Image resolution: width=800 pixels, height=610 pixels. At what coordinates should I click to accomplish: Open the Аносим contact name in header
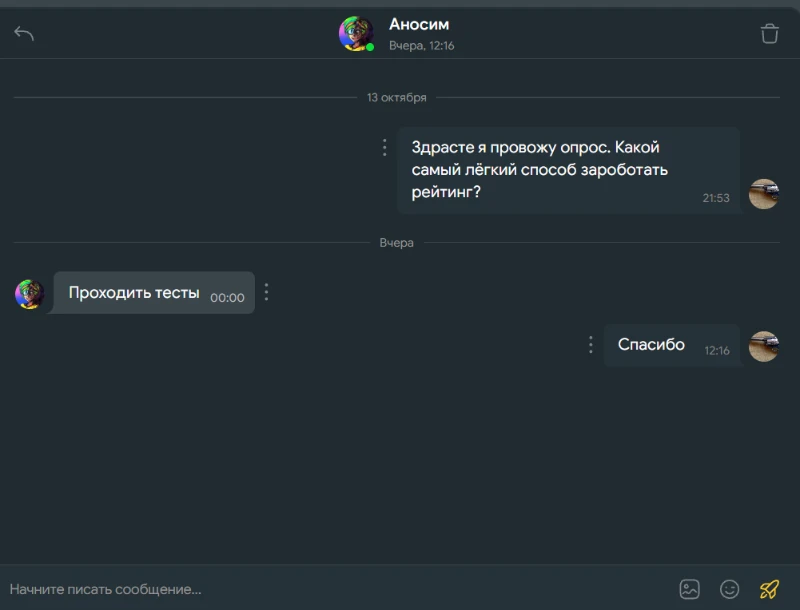pos(419,24)
